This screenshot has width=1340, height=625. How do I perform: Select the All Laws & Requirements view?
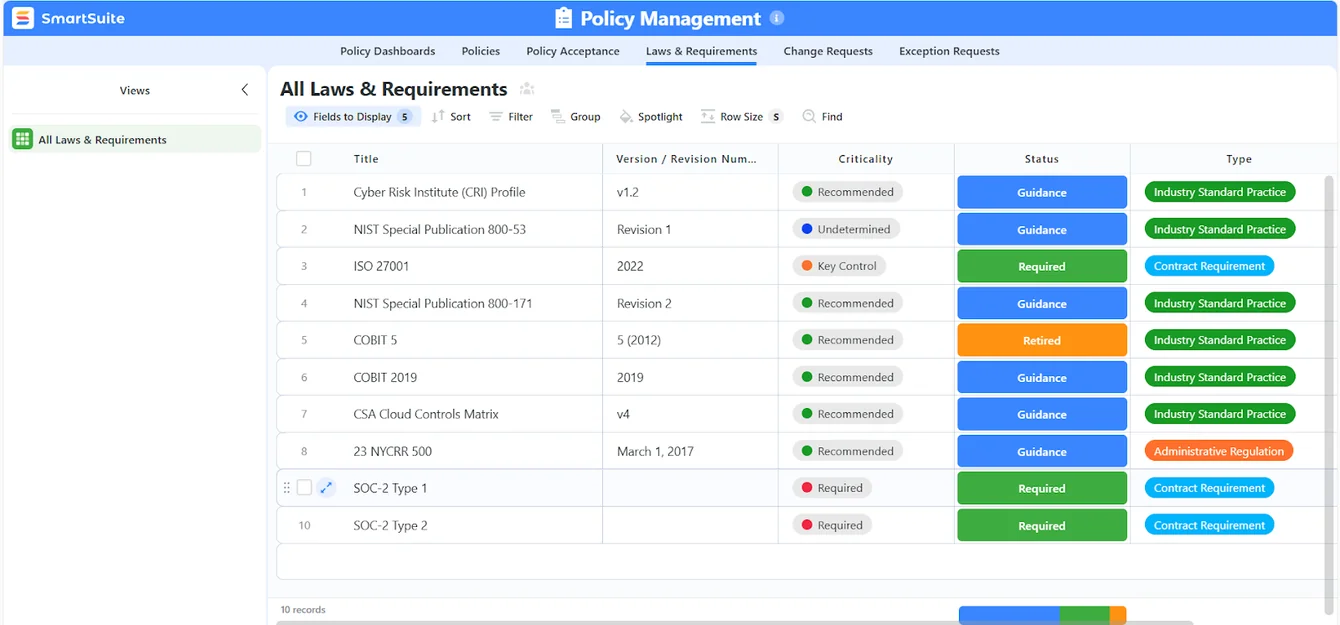tap(135, 140)
